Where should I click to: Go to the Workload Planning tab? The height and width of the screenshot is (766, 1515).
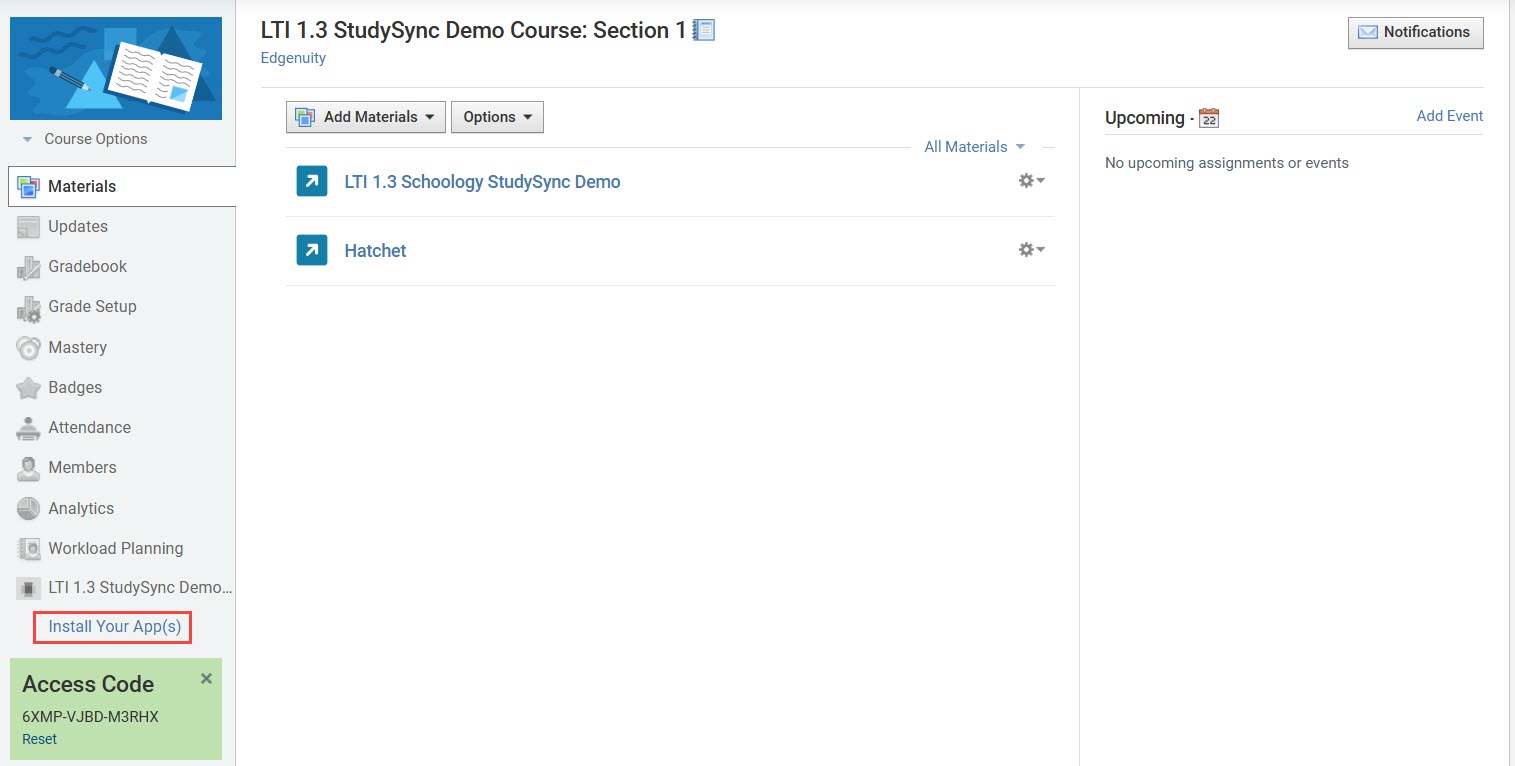point(116,549)
